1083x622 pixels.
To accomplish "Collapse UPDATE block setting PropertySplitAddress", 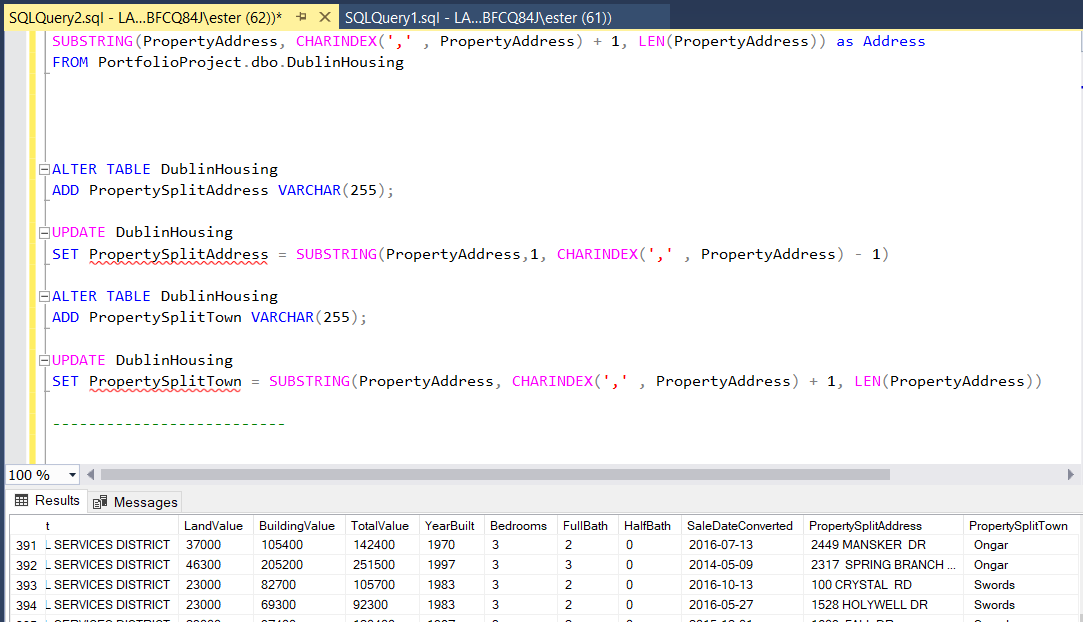I will pyautogui.click(x=44, y=233).
